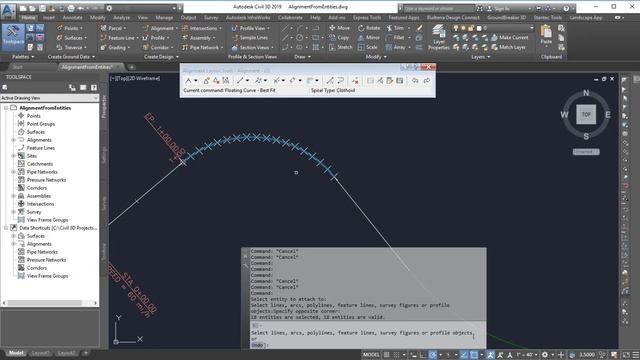Open the Pipe Network dropdown in ribbon
Viewport: 640px width, 360px height.
click(203, 47)
